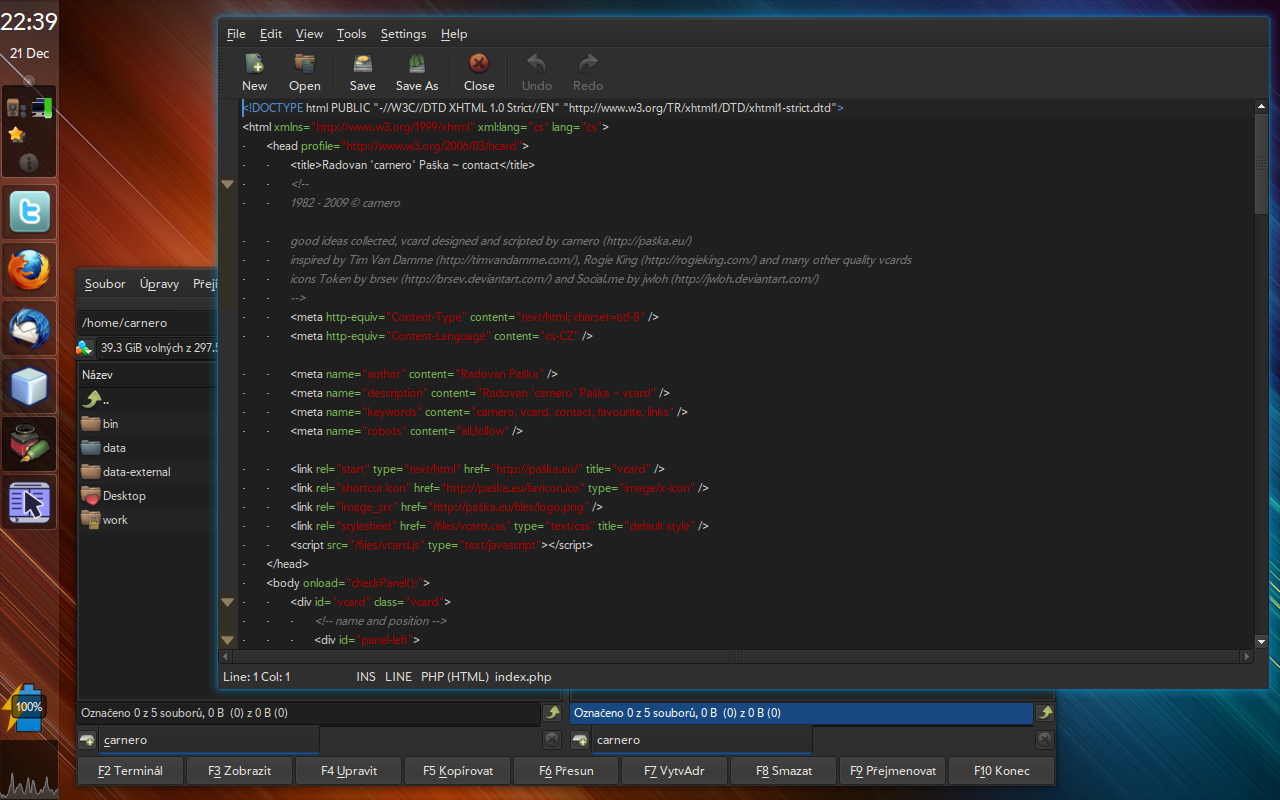Click the editor horizontal scrollbar right arrow

1246,657
